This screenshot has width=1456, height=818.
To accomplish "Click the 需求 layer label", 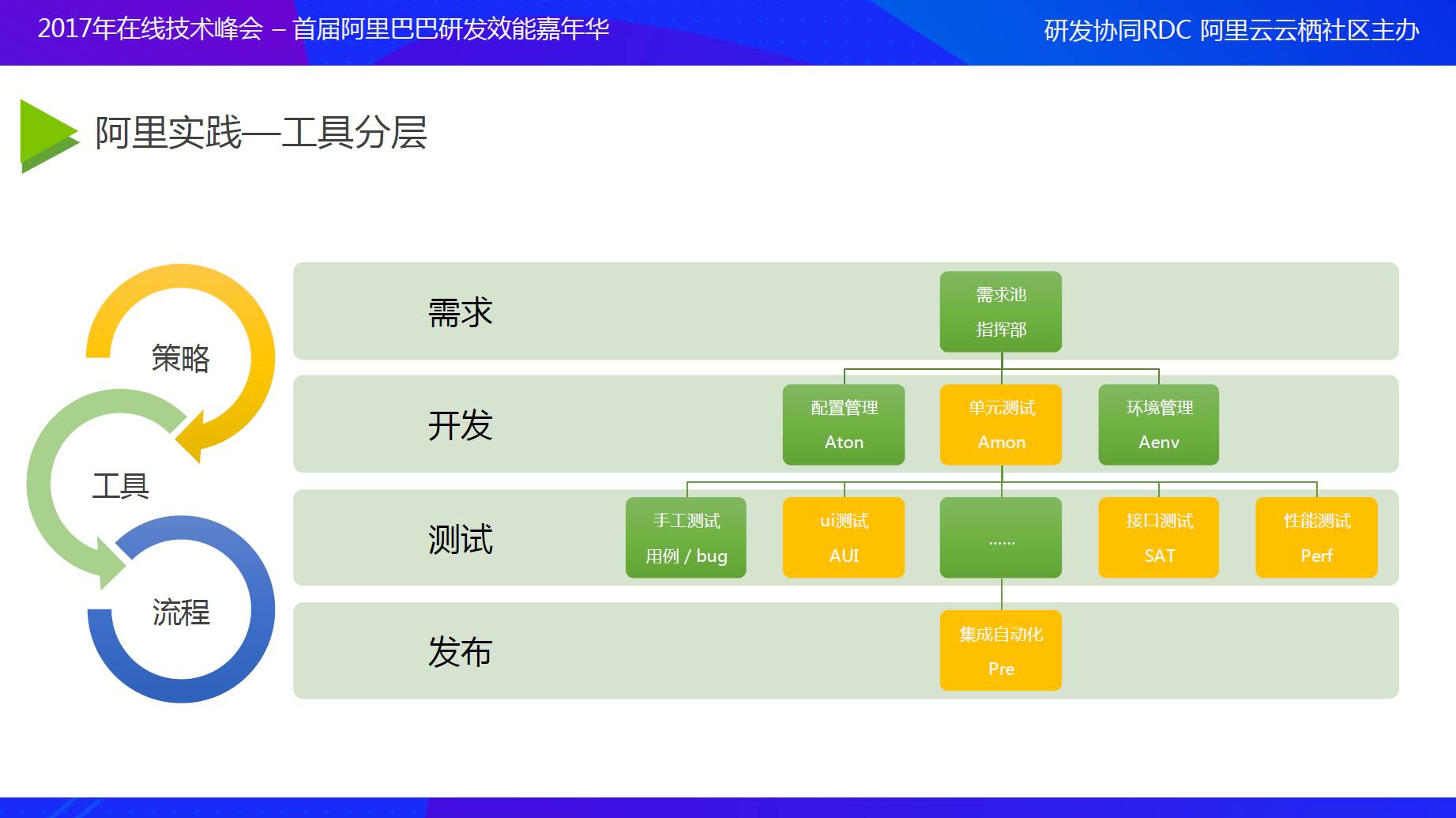I will click(461, 312).
